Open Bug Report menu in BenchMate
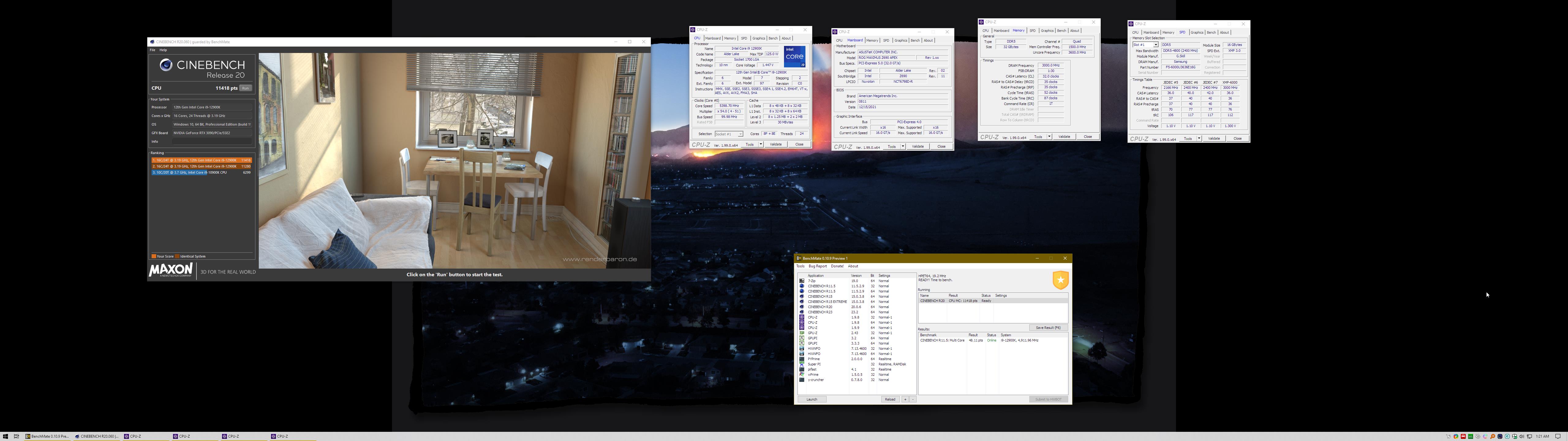The image size is (1568, 441). pyautogui.click(x=817, y=266)
